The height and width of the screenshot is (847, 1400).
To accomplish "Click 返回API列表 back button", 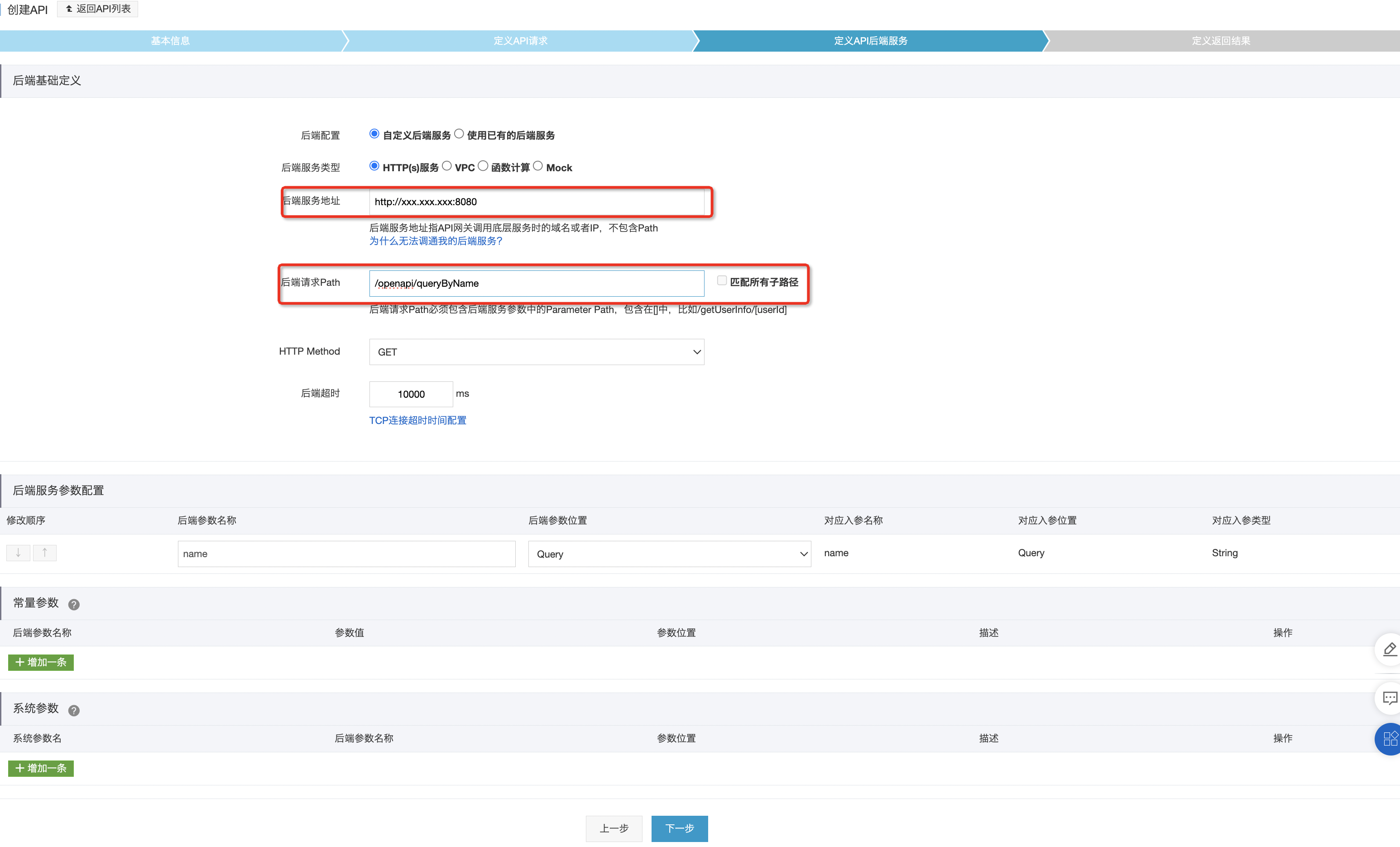I will (x=98, y=9).
